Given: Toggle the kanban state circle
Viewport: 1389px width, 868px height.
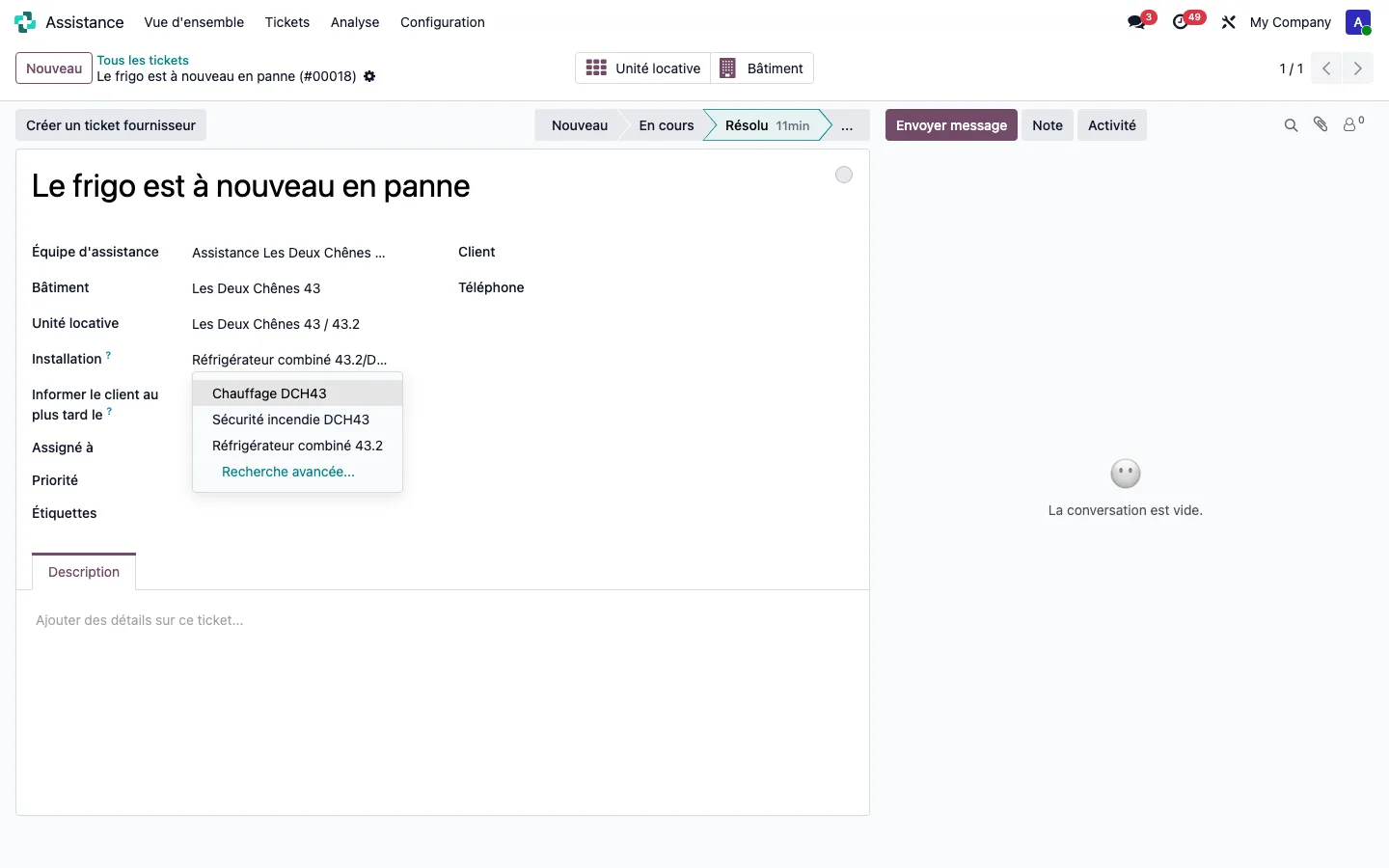Looking at the screenshot, I should pos(844,175).
